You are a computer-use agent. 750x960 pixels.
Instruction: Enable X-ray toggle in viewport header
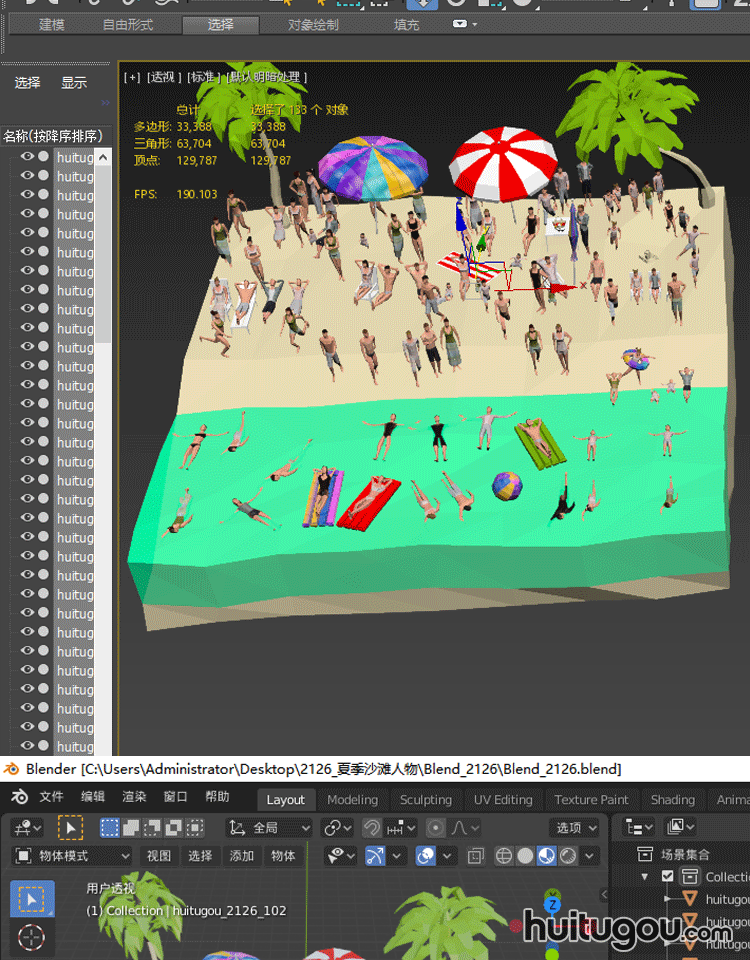click(x=476, y=856)
